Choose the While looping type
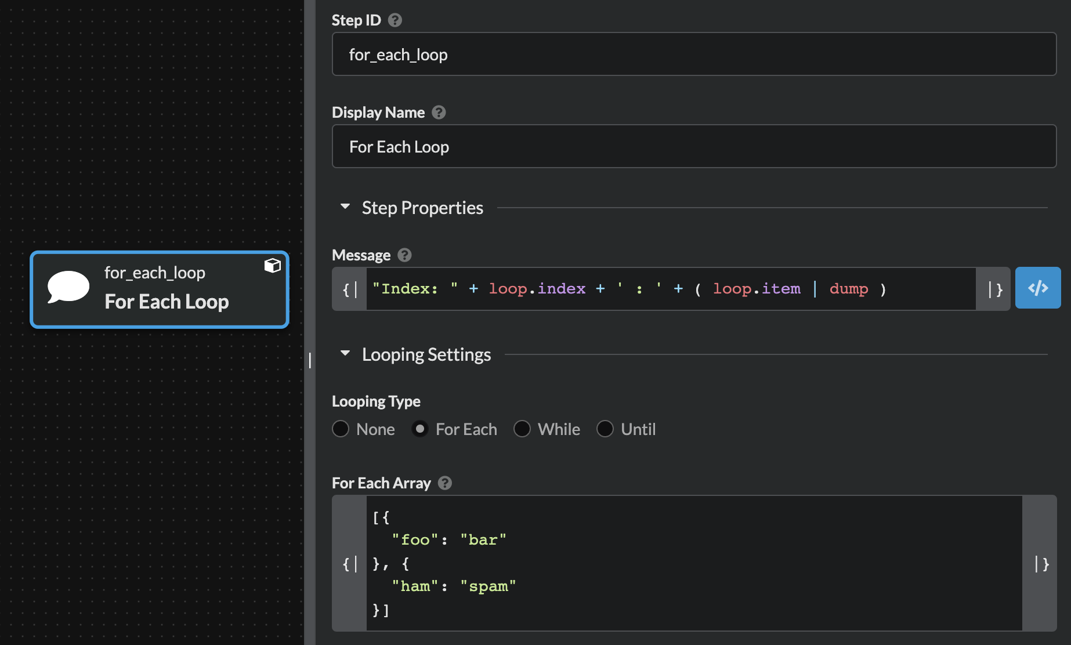This screenshot has height=645, width=1071. (x=522, y=429)
